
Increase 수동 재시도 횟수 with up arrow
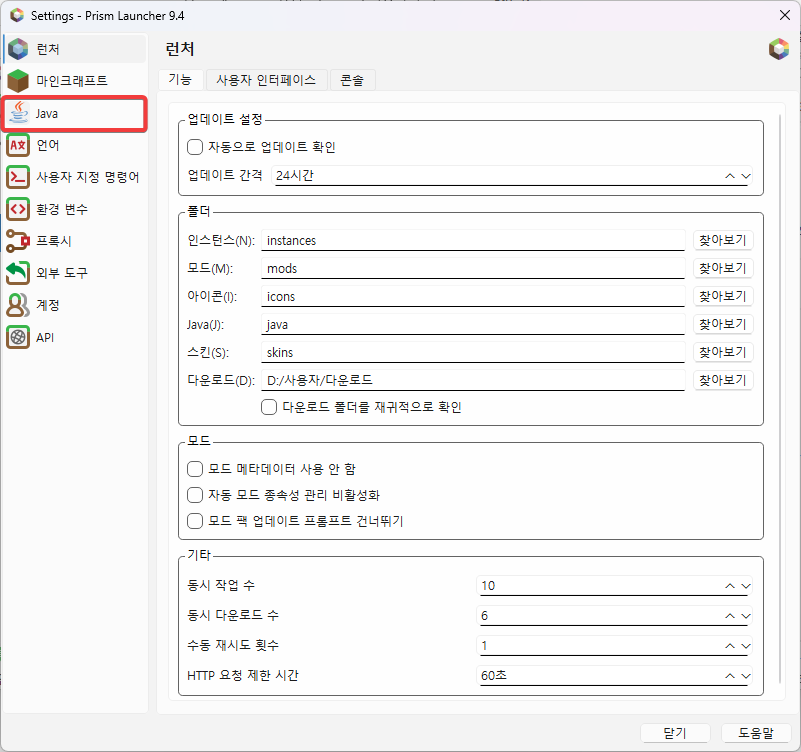(x=730, y=646)
